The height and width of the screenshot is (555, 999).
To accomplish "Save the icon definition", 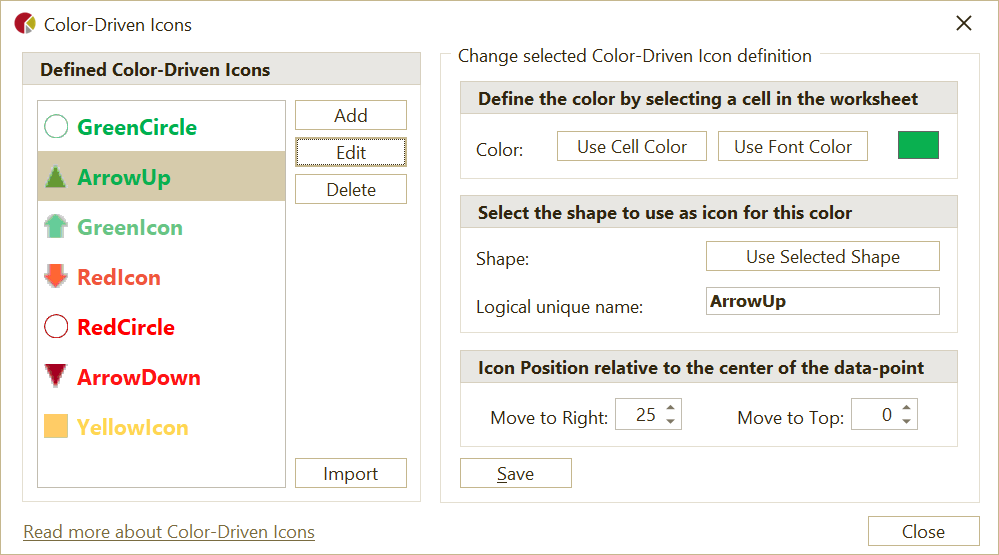I will point(515,474).
